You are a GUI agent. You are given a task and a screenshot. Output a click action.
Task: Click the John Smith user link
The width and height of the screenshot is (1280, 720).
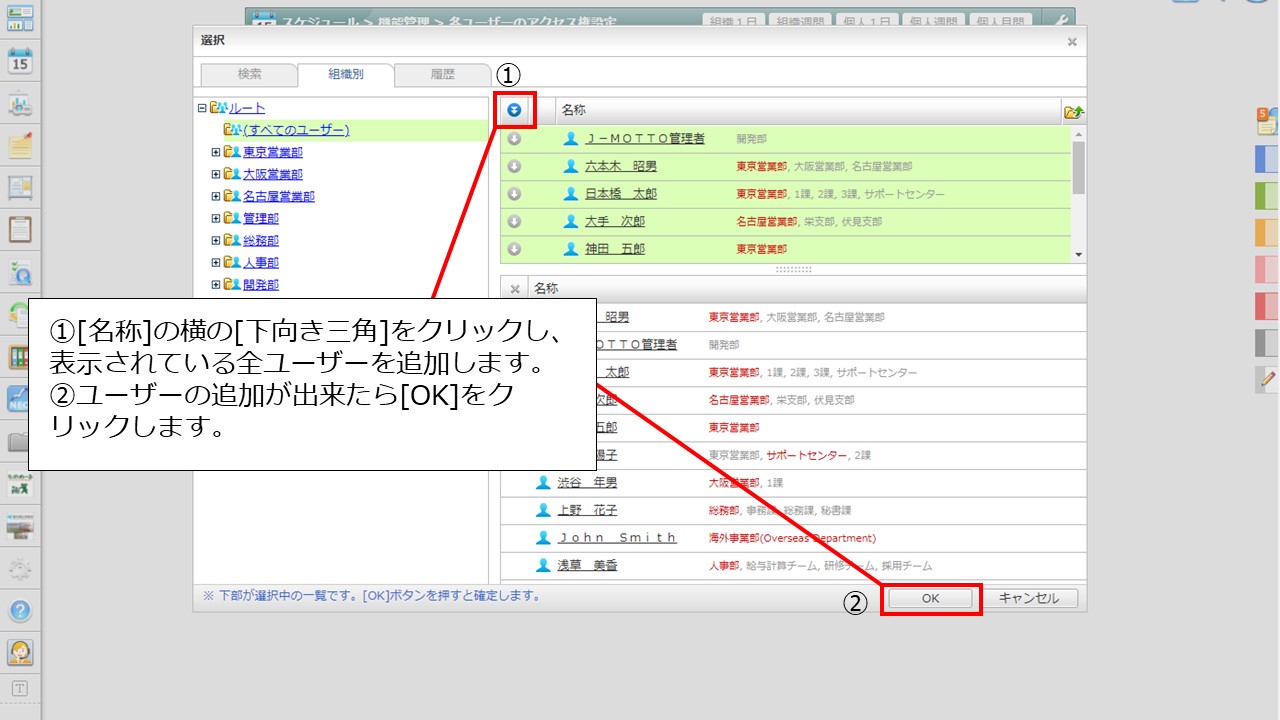click(x=616, y=538)
